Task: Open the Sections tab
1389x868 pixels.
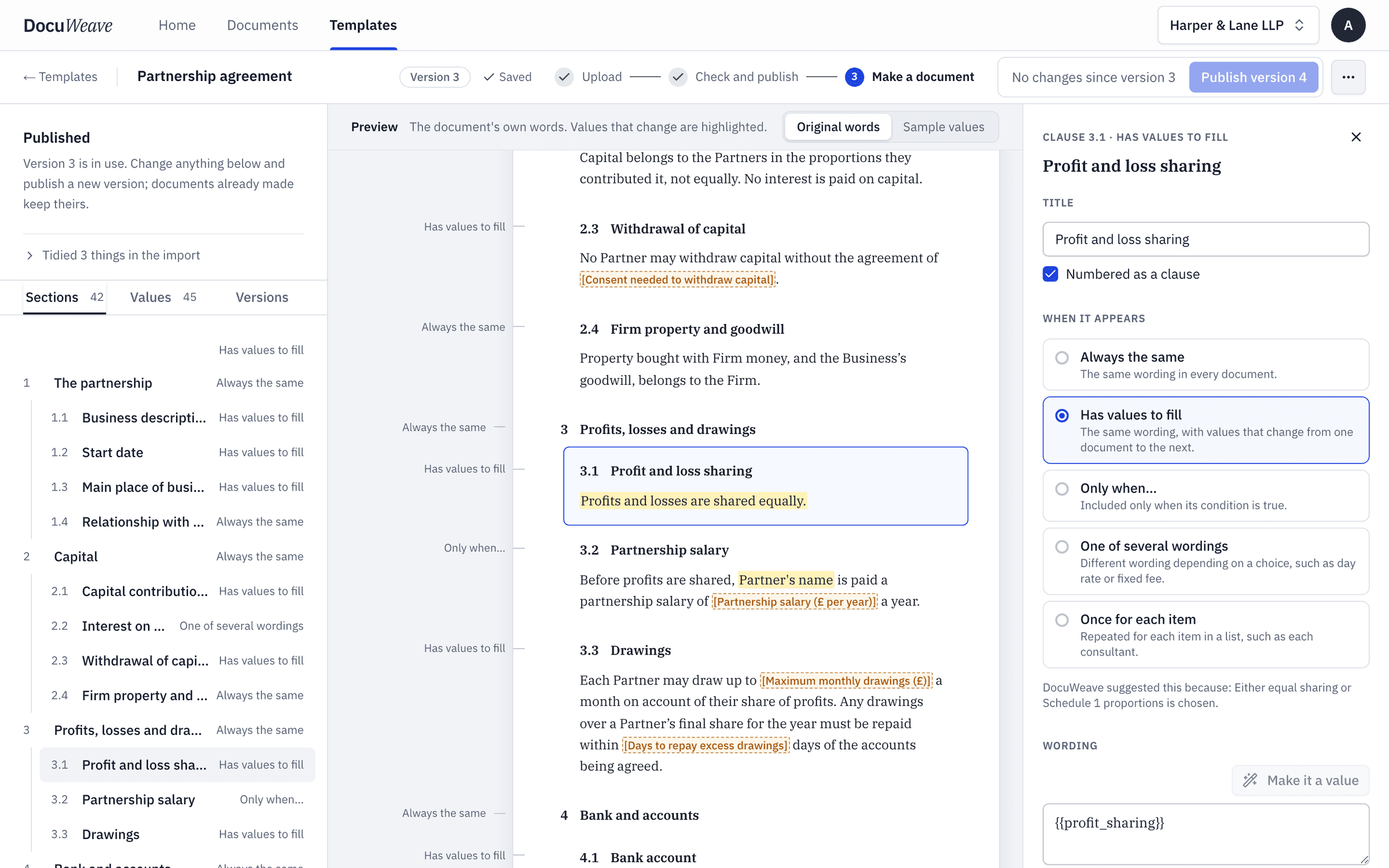Action: tap(64, 297)
